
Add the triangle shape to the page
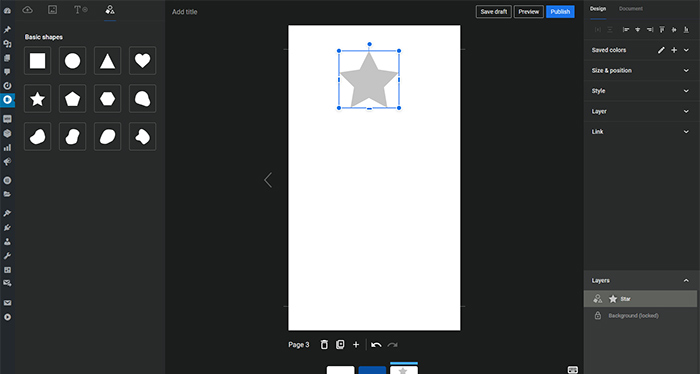(108, 60)
